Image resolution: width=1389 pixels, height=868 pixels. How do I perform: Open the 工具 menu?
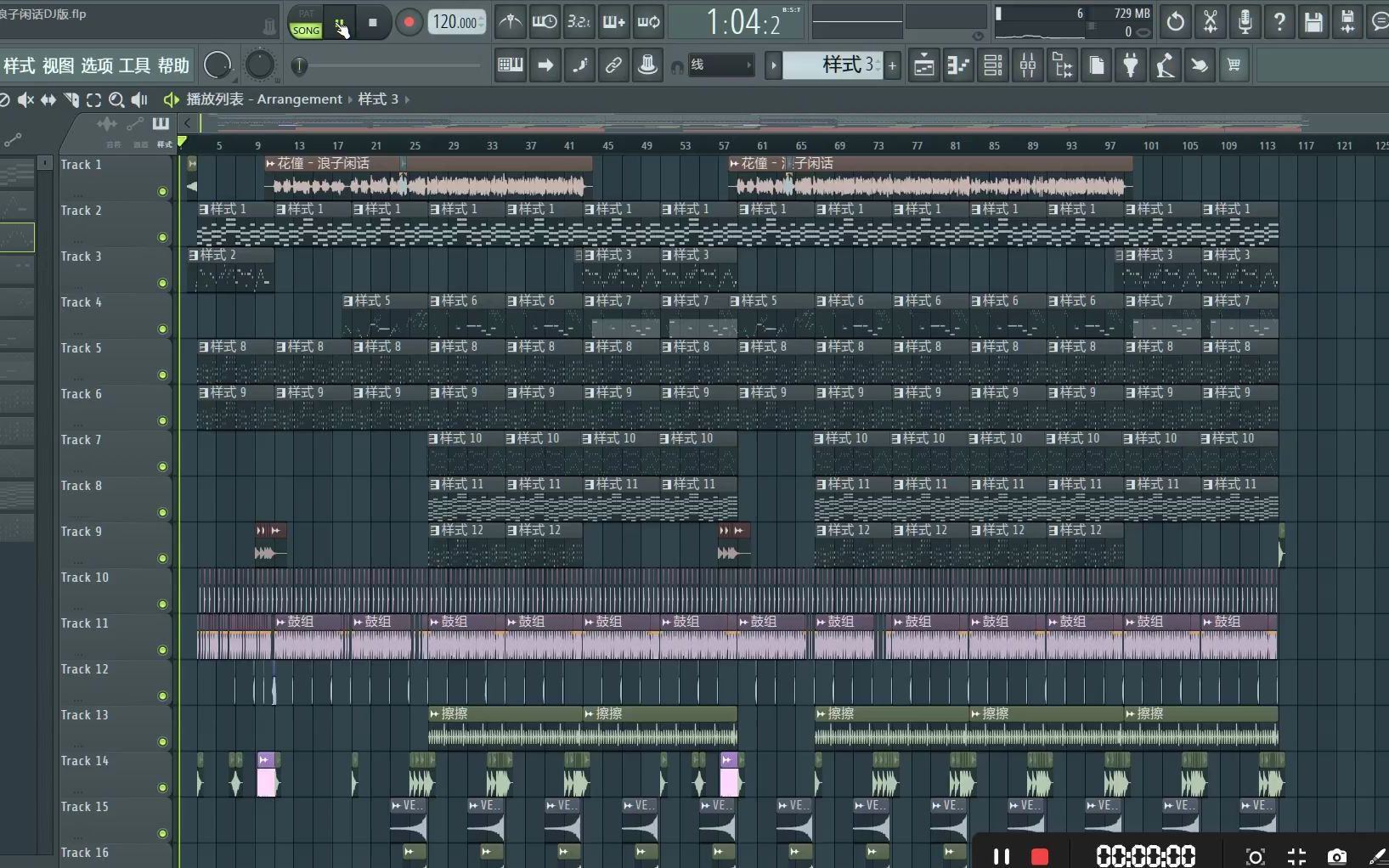click(135, 65)
